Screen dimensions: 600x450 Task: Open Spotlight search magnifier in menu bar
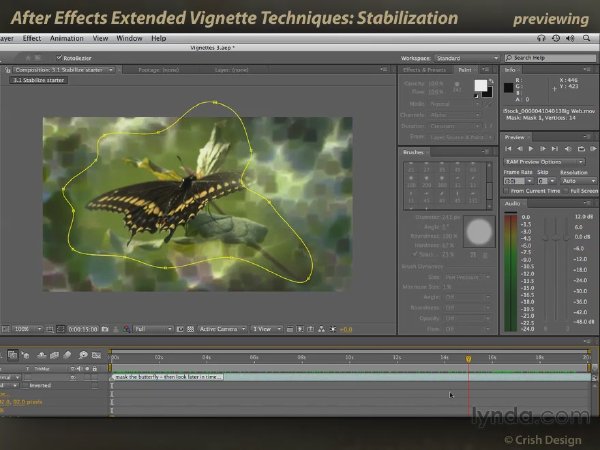[x=586, y=38]
